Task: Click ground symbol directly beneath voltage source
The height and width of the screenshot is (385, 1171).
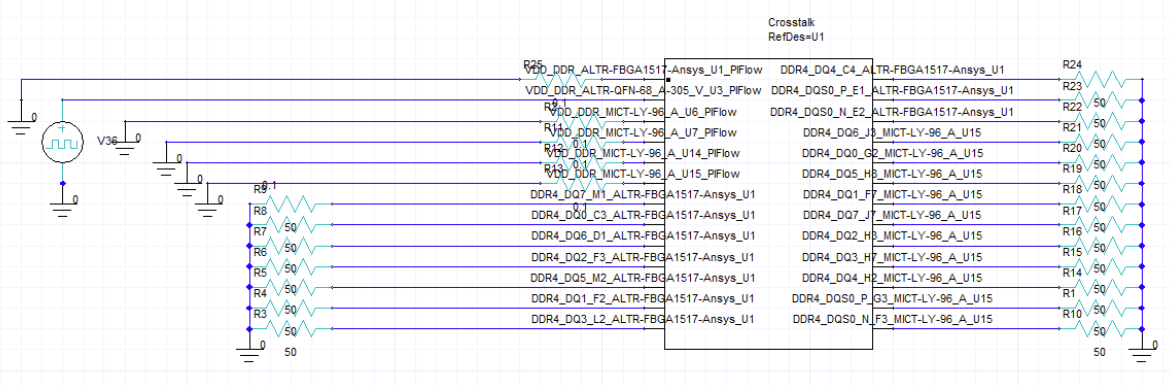Action: pyautogui.click(x=63, y=204)
